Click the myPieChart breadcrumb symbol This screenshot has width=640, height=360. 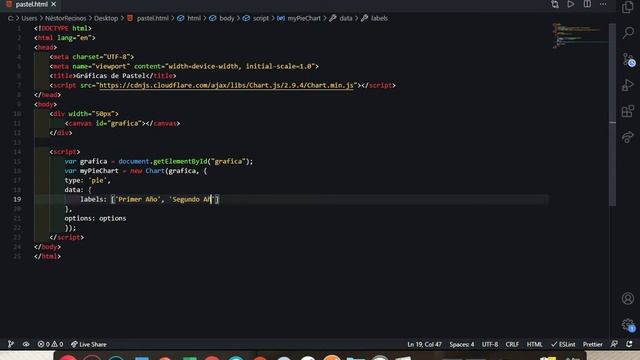[x=299, y=18]
